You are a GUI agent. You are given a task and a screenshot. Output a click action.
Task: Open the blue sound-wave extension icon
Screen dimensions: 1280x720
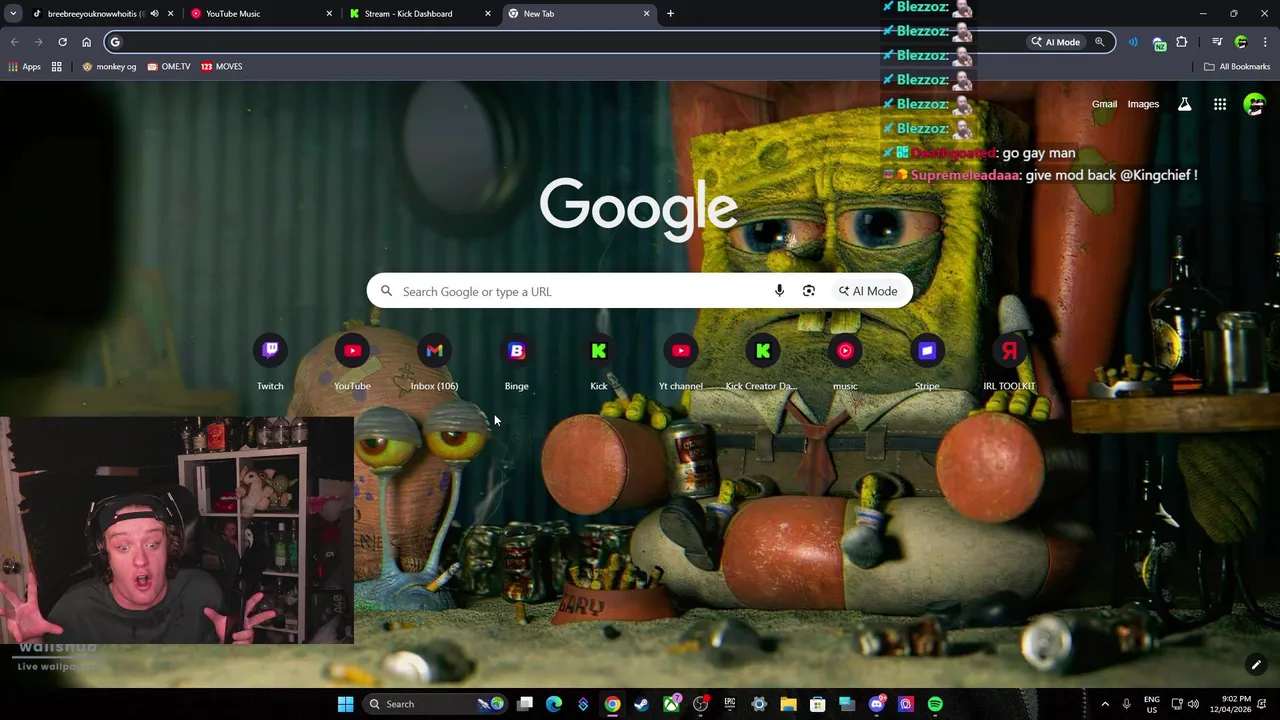tap(1133, 42)
